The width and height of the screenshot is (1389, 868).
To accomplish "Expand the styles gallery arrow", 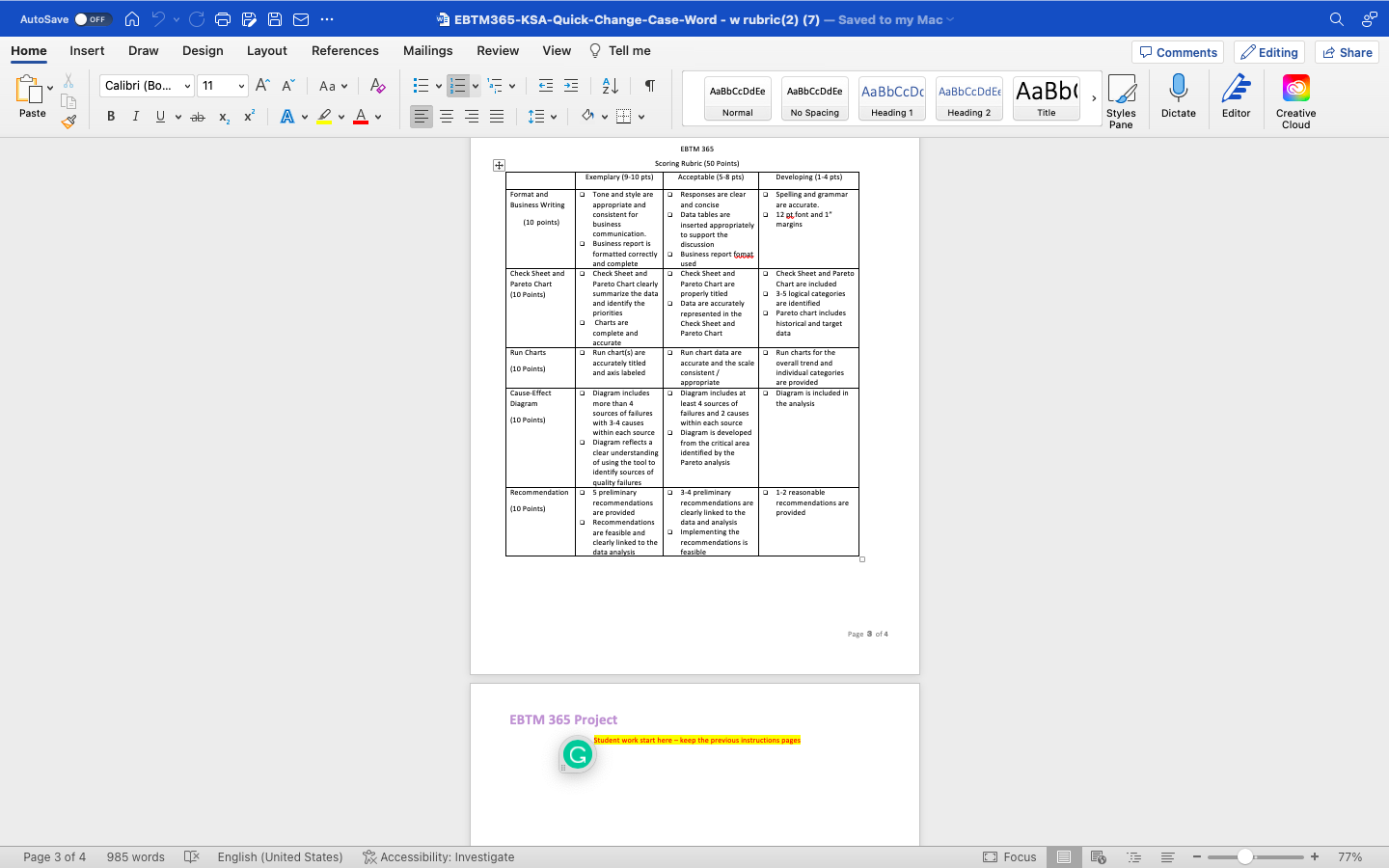I will [x=1094, y=98].
